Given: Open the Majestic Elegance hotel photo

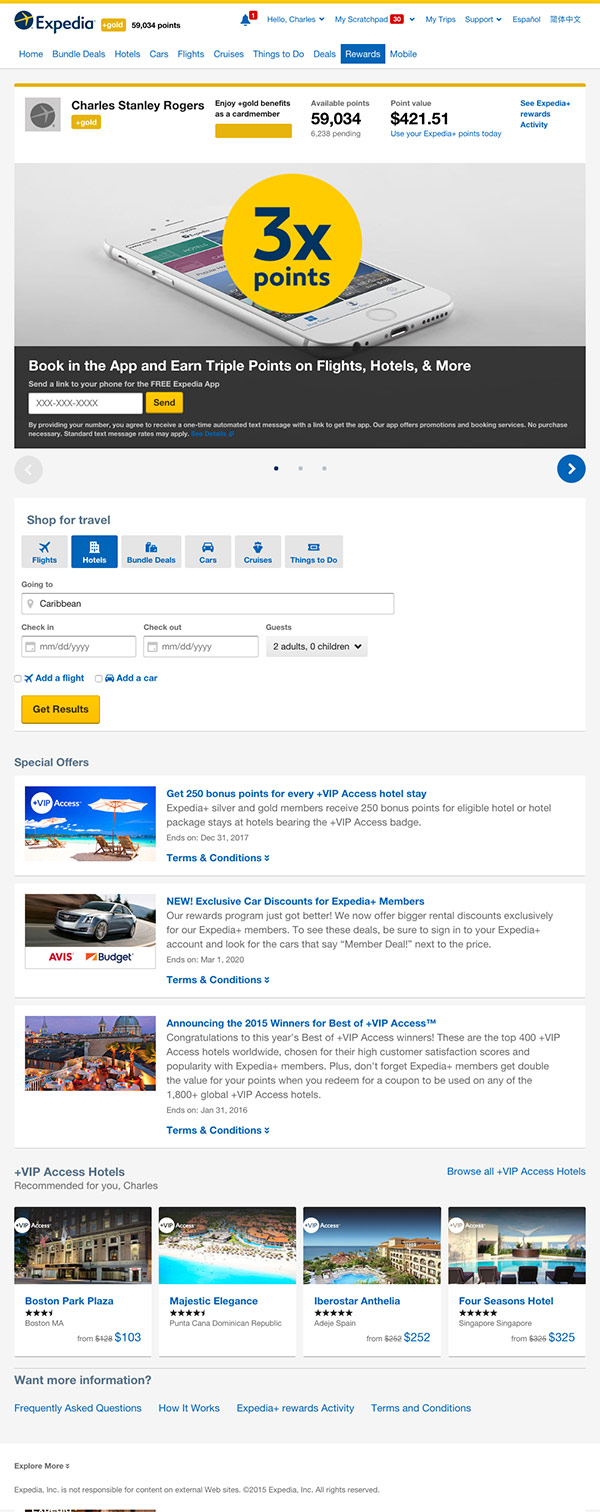Looking at the screenshot, I should click(x=227, y=1245).
